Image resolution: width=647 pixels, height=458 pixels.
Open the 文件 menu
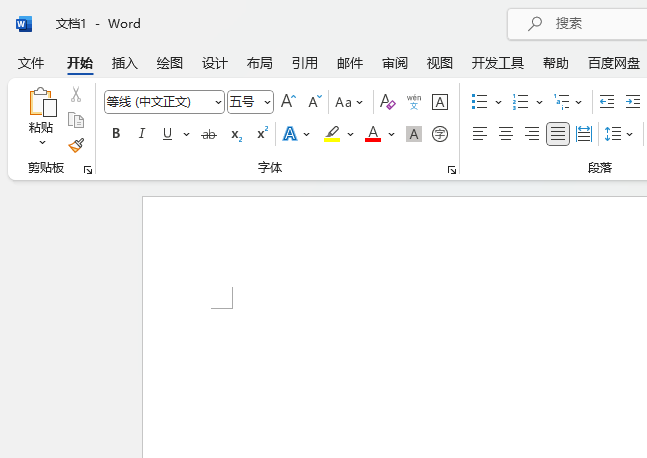tap(31, 63)
